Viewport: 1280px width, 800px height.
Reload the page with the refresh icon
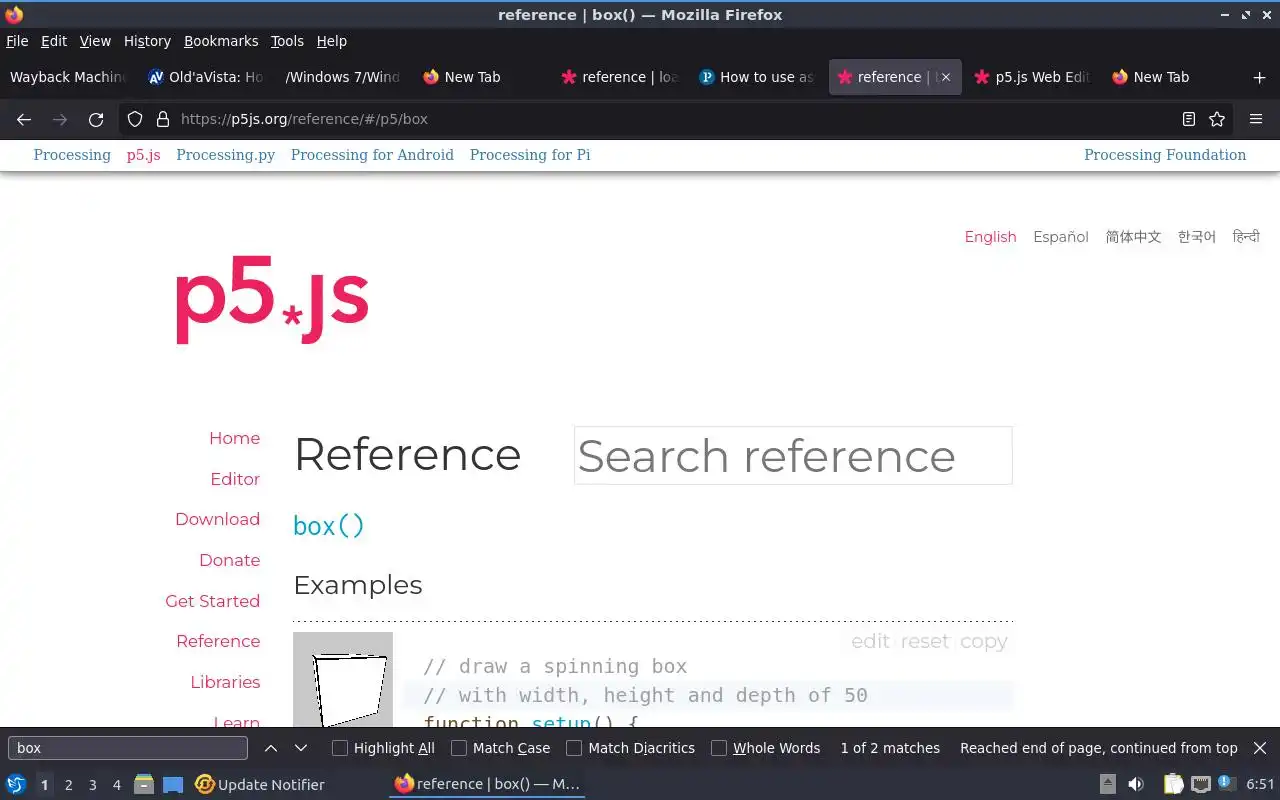coord(96,119)
